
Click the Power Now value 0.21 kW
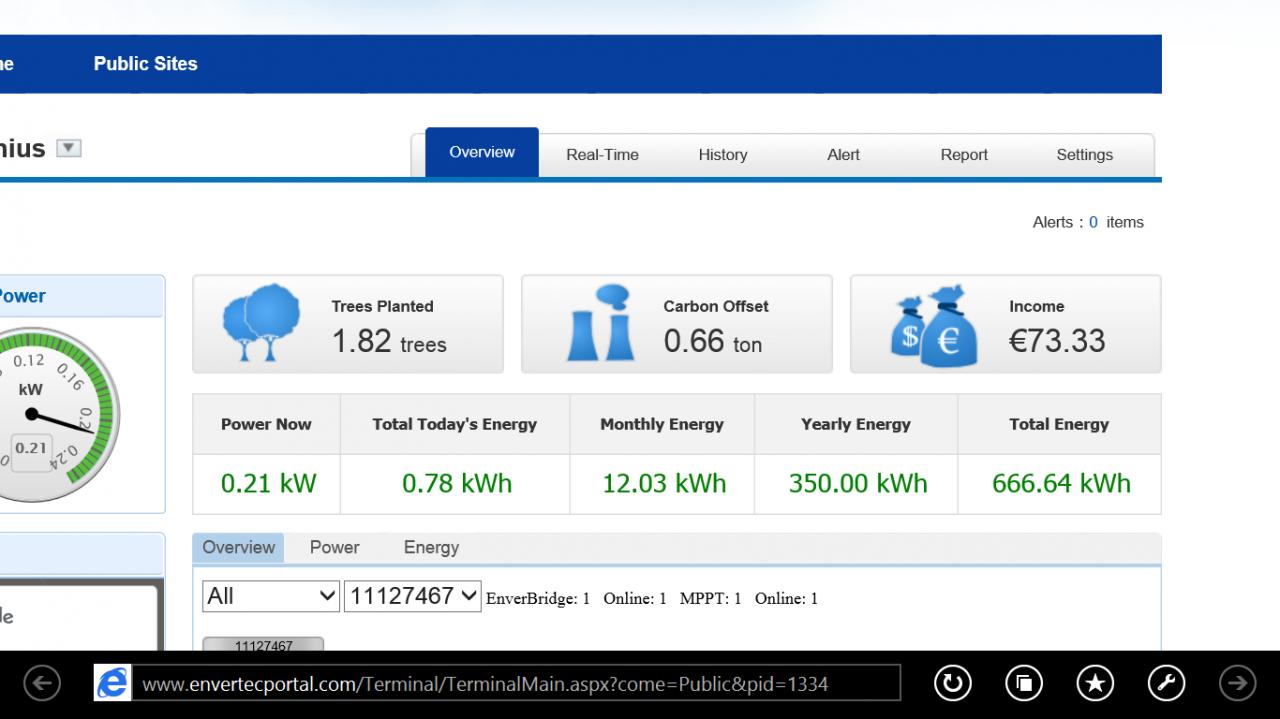coord(268,484)
